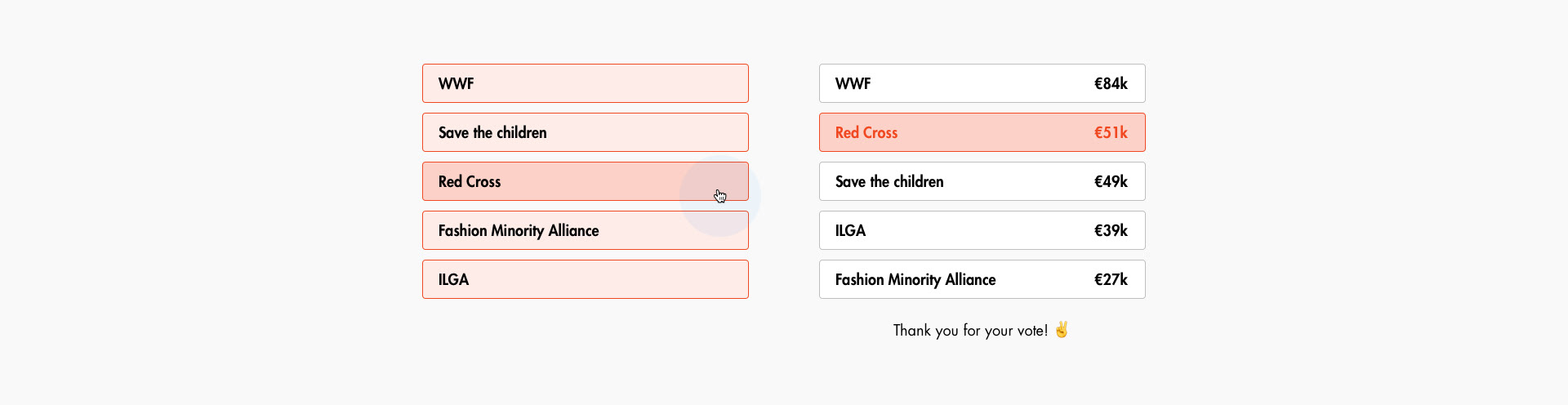Click the WWF text in results list

[853, 83]
